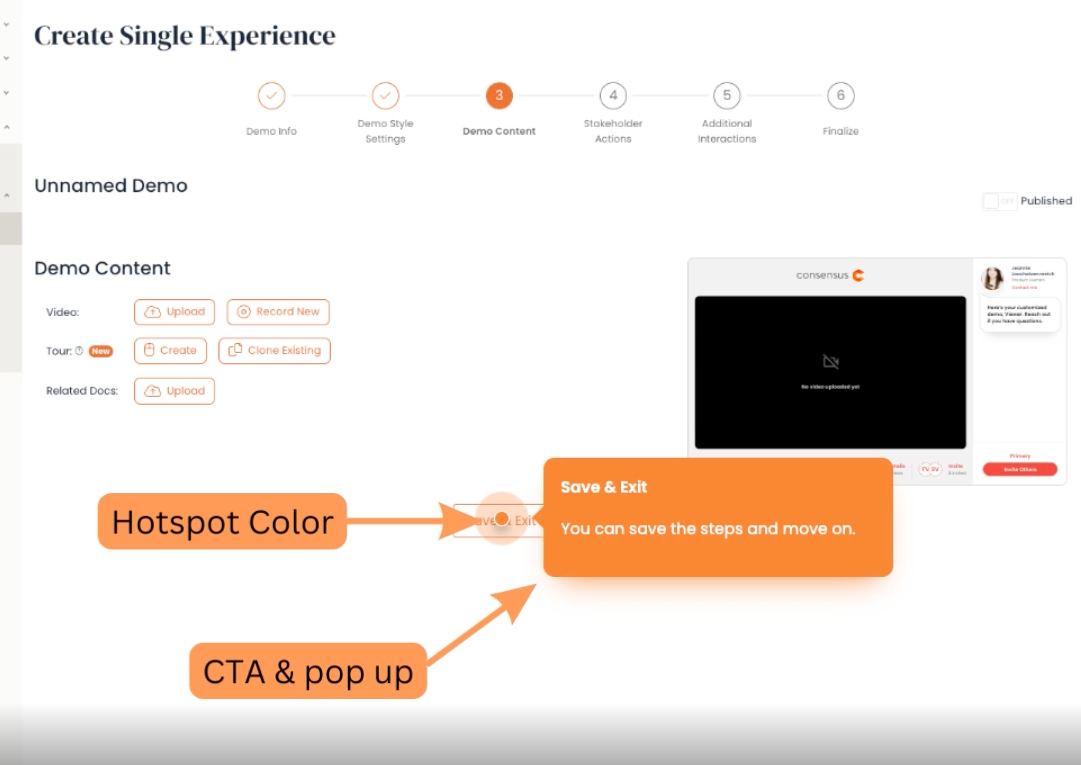The height and width of the screenshot is (765, 1081).
Task: Click the Related Docs Upload button
Action: 174,391
